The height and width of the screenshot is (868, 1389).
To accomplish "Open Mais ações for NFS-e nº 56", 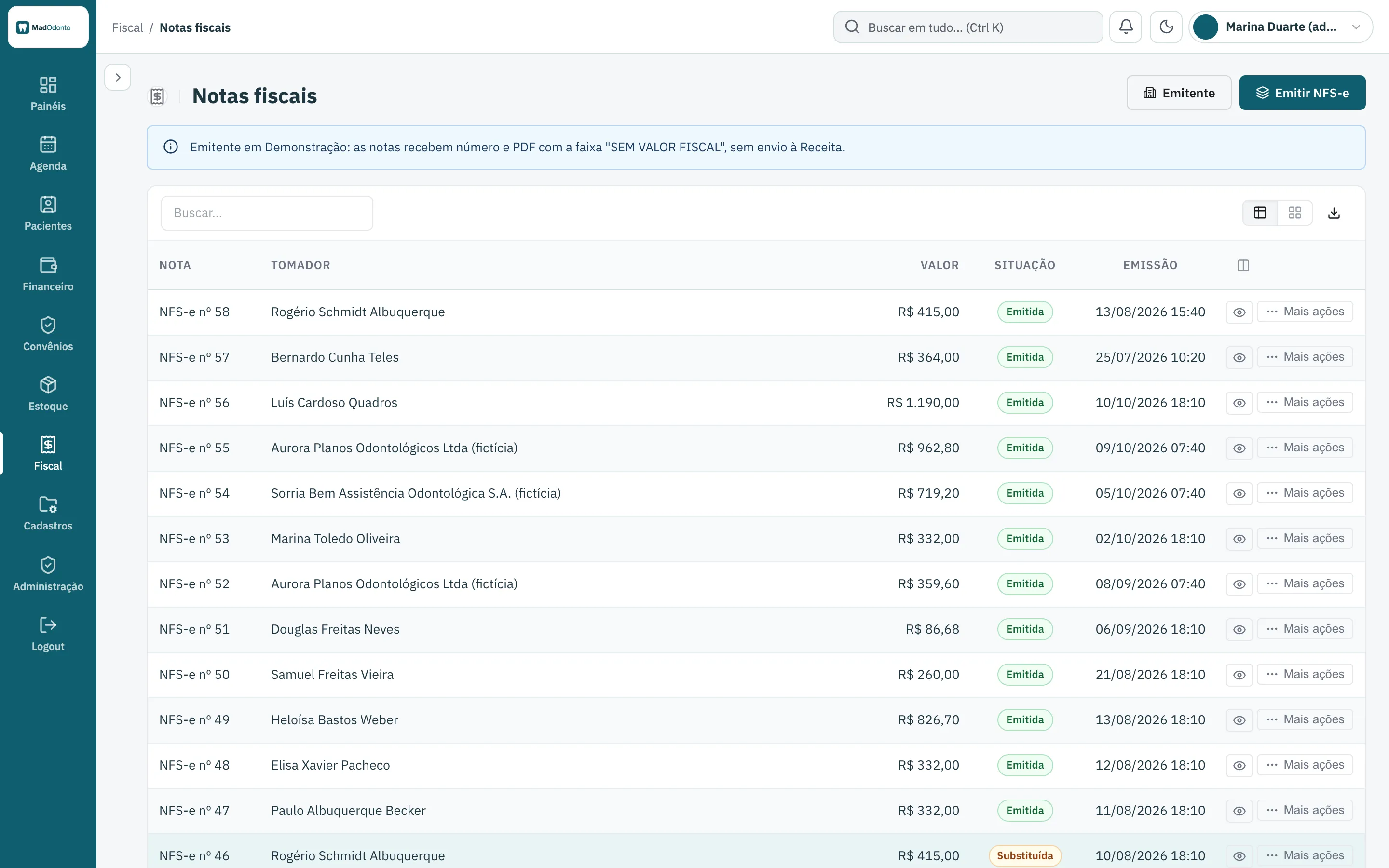I will coord(1305,403).
